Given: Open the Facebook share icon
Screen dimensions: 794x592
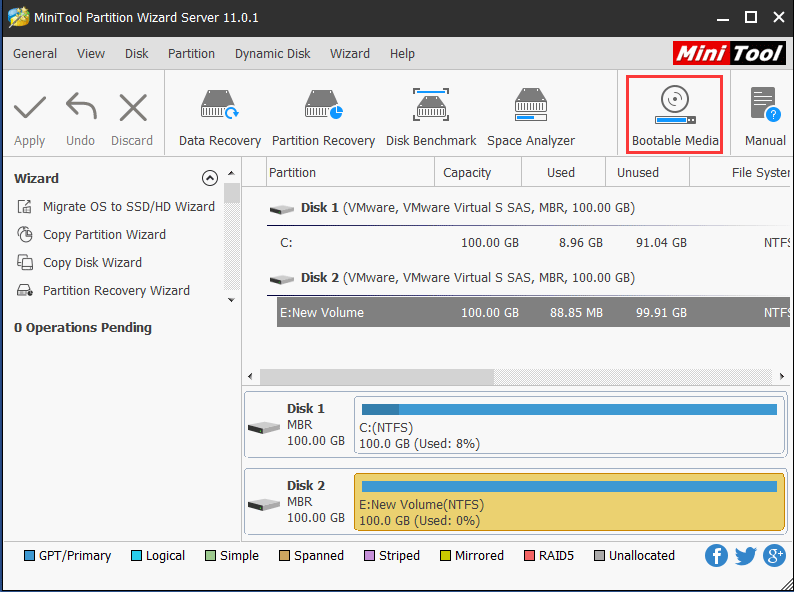Looking at the screenshot, I should coord(716,556).
